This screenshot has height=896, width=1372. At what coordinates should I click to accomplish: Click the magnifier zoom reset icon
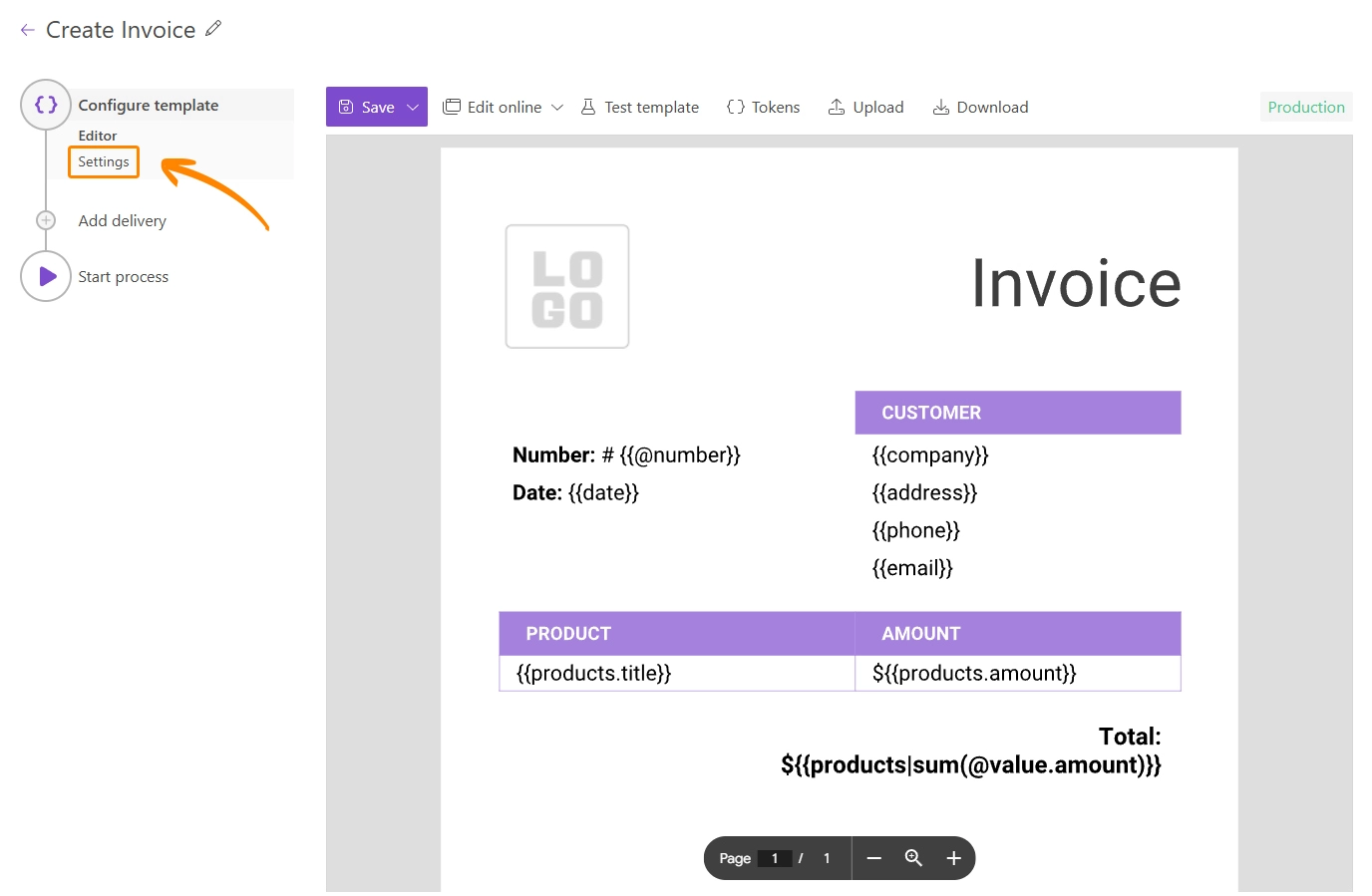click(x=913, y=858)
